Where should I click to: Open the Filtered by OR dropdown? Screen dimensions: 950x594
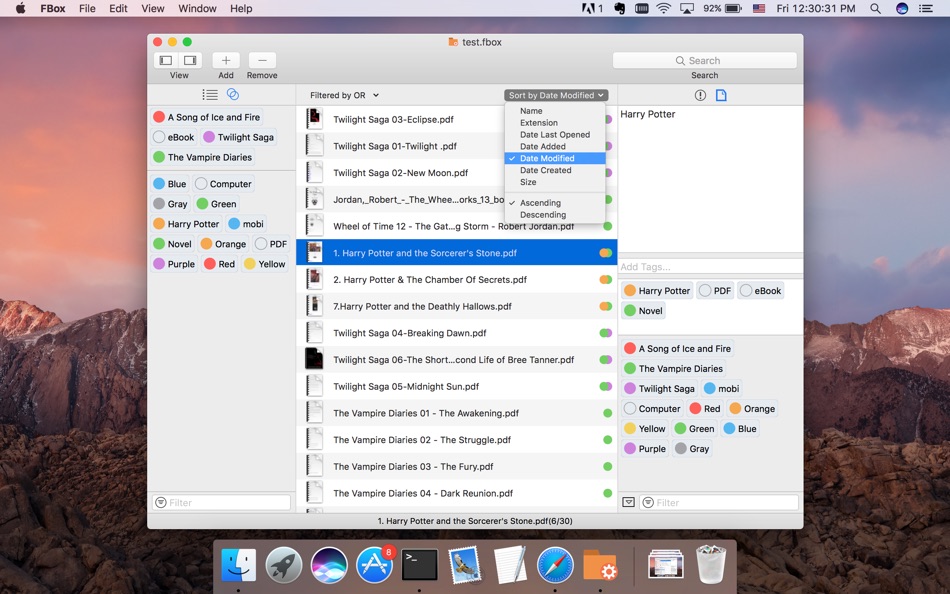click(344, 95)
